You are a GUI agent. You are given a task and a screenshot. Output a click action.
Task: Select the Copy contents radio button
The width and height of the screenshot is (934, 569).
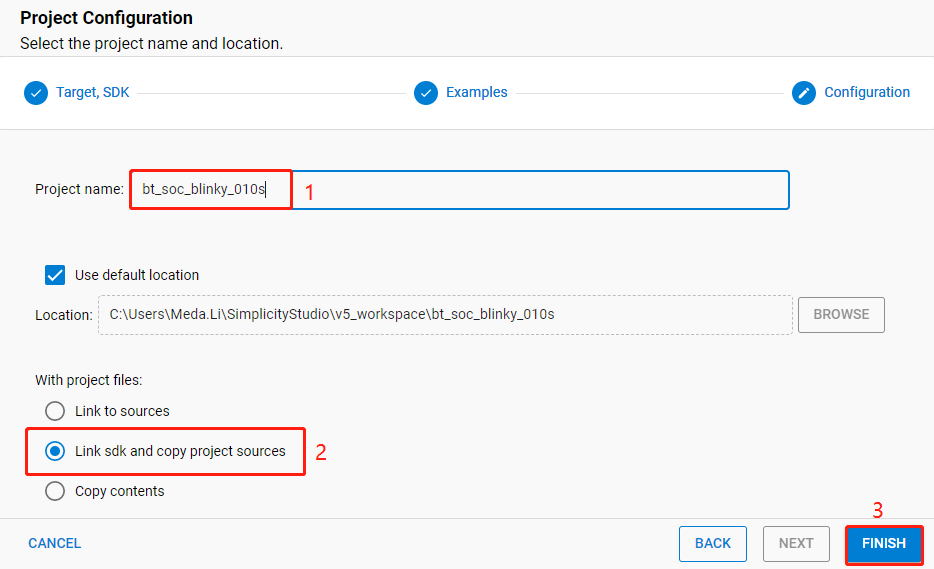click(56, 491)
